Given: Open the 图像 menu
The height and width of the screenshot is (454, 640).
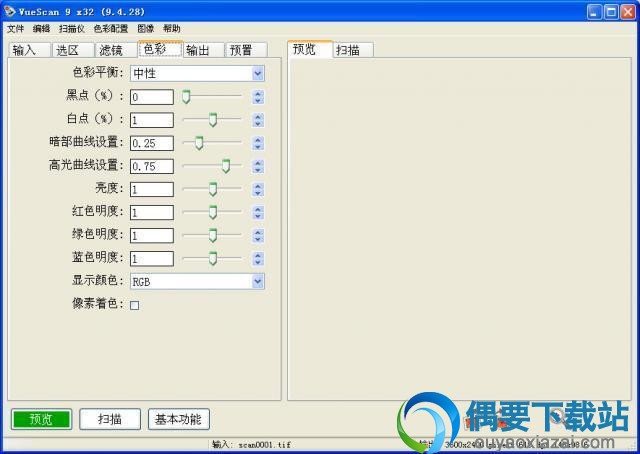Looking at the screenshot, I should [145, 29].
